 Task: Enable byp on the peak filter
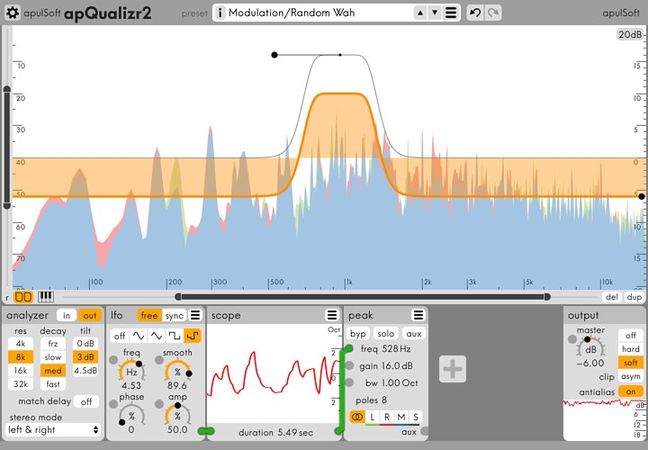point(359,332)
